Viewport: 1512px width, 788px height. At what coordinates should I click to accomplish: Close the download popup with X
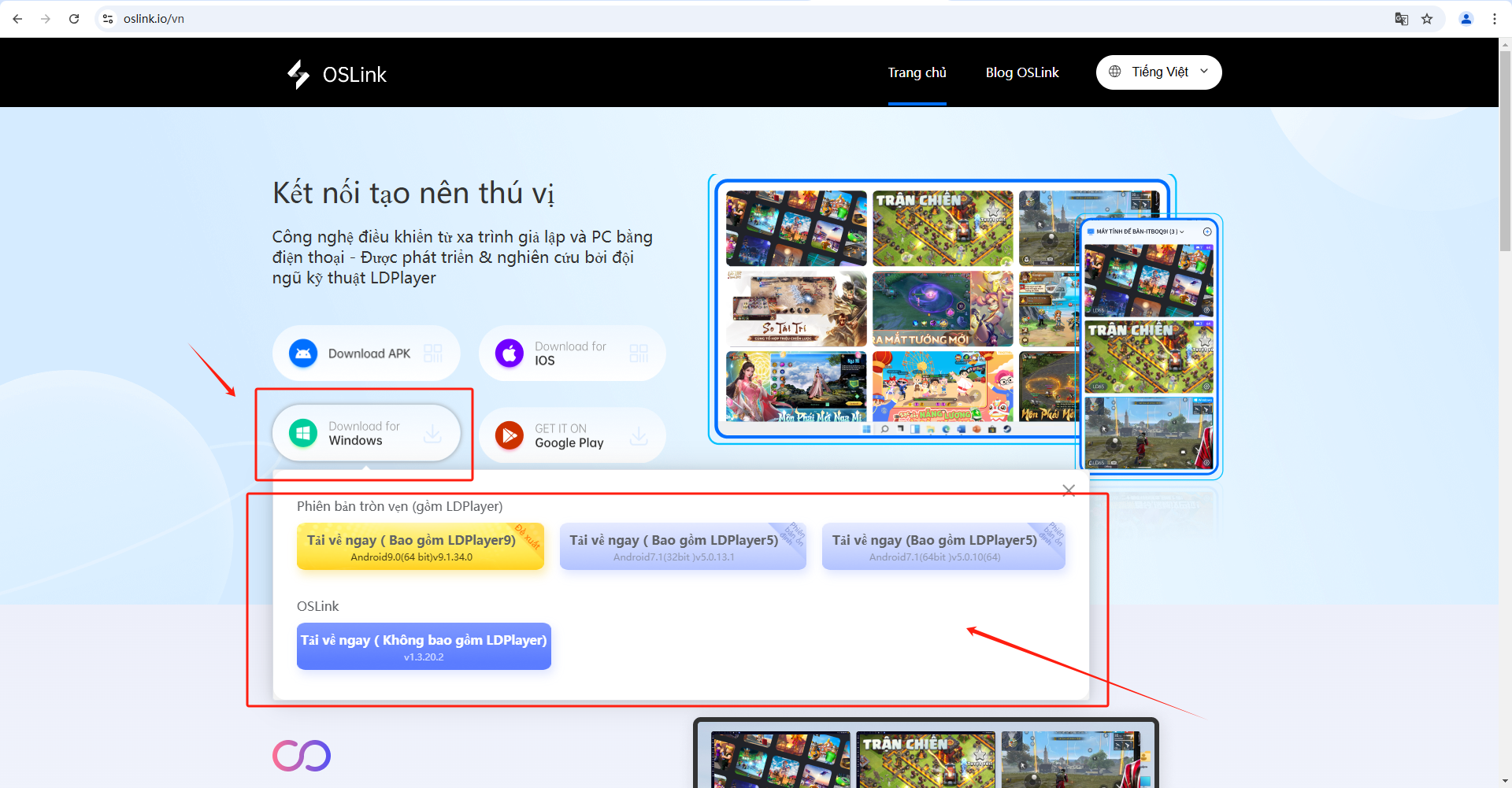tap(1069, 490)
